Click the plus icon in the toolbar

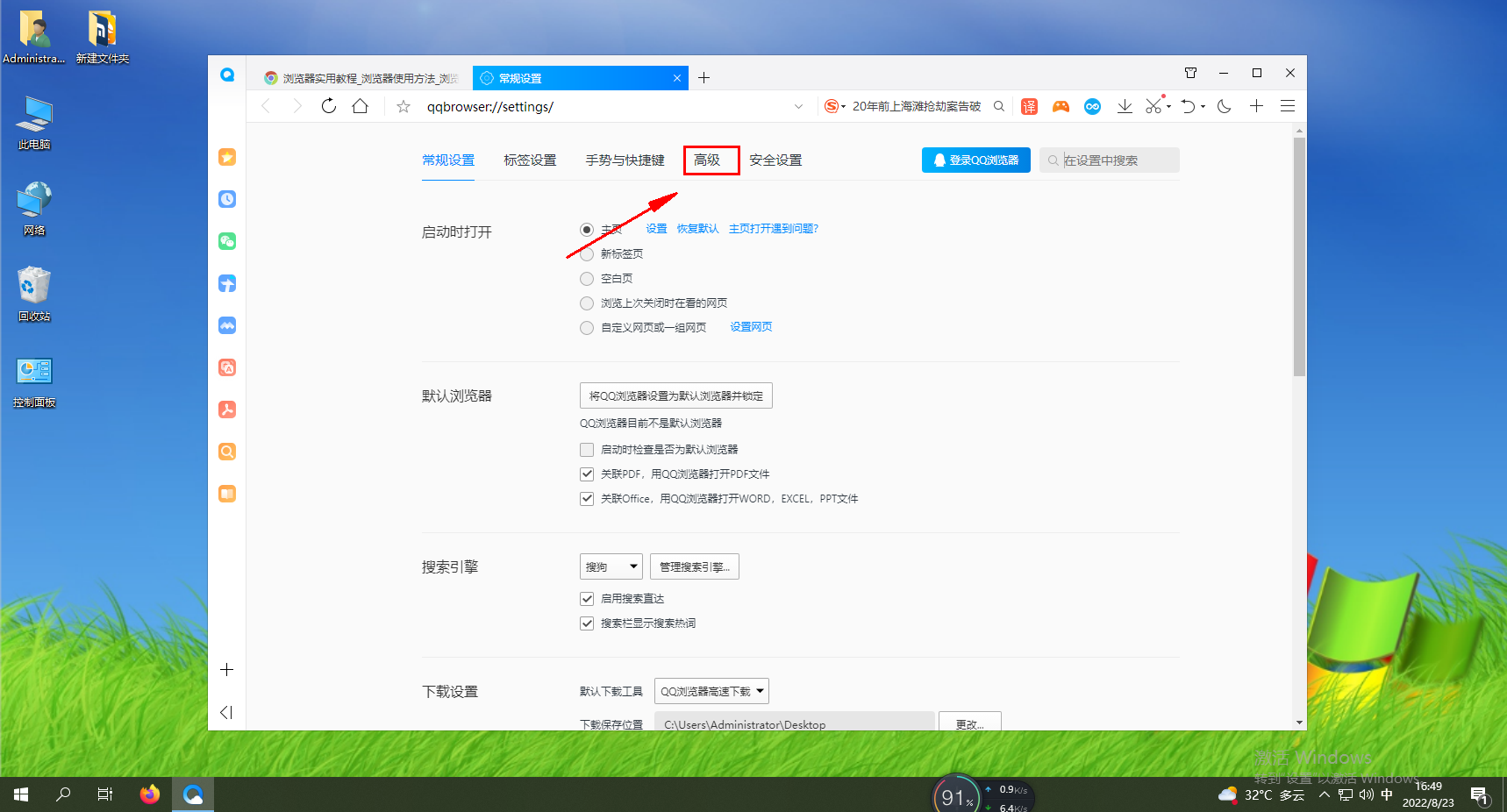[1256, 106]
